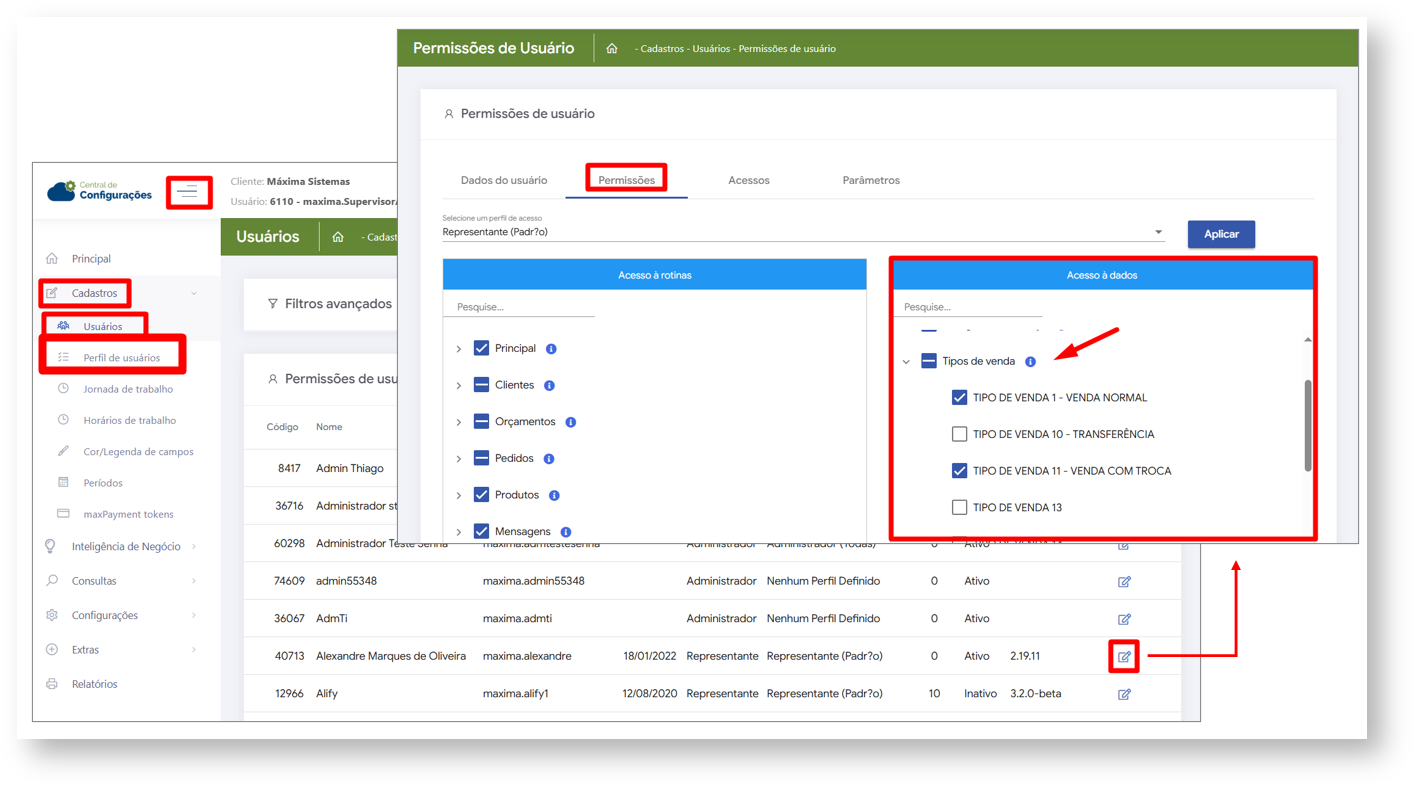
Task: Click the hamburger menu icon beside Central de Configurações
Action: (188, 191)
